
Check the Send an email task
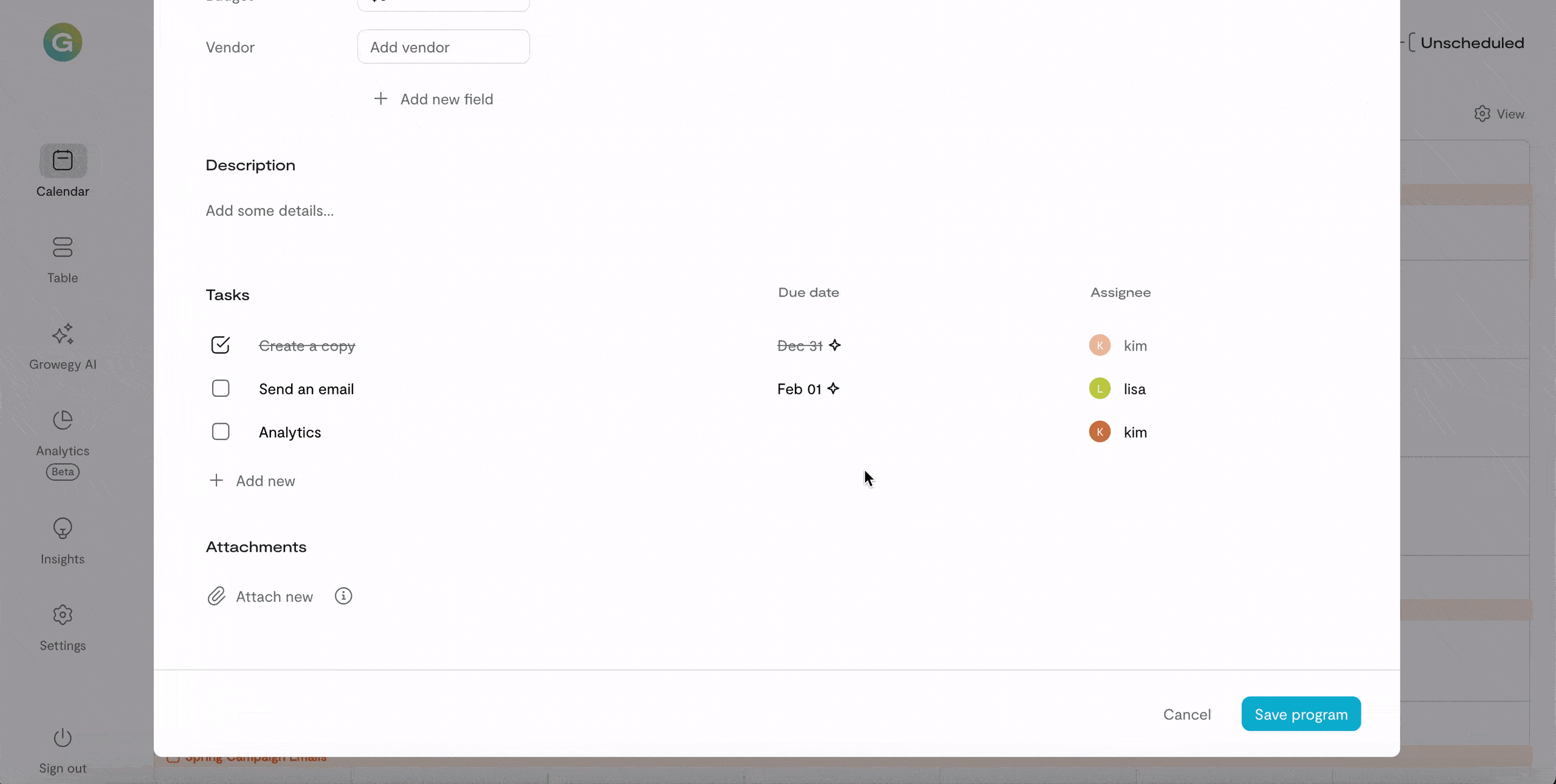pyautogui.click(x=220, y=388)
